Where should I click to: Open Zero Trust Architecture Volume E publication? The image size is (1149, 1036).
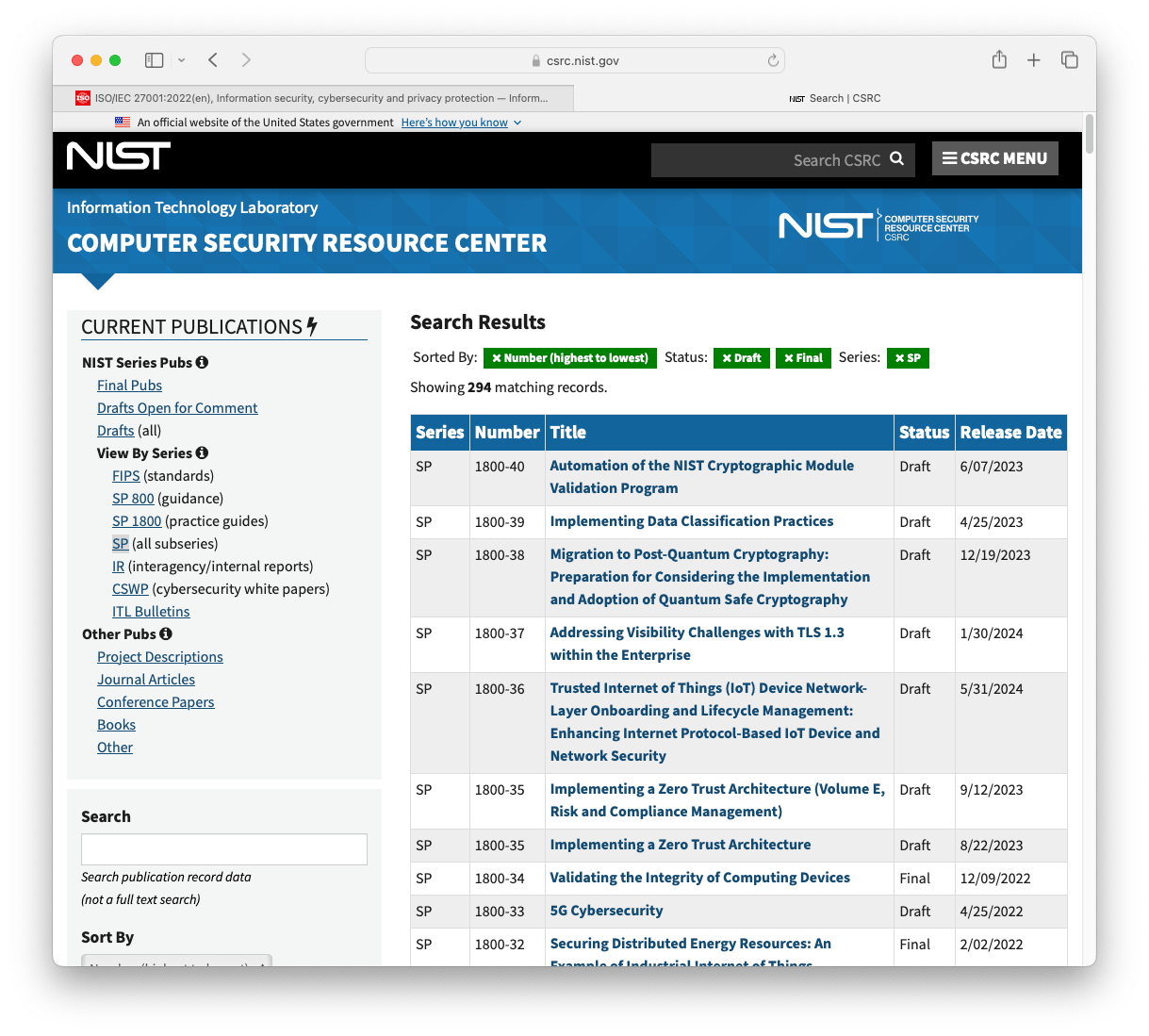(717, 800)
